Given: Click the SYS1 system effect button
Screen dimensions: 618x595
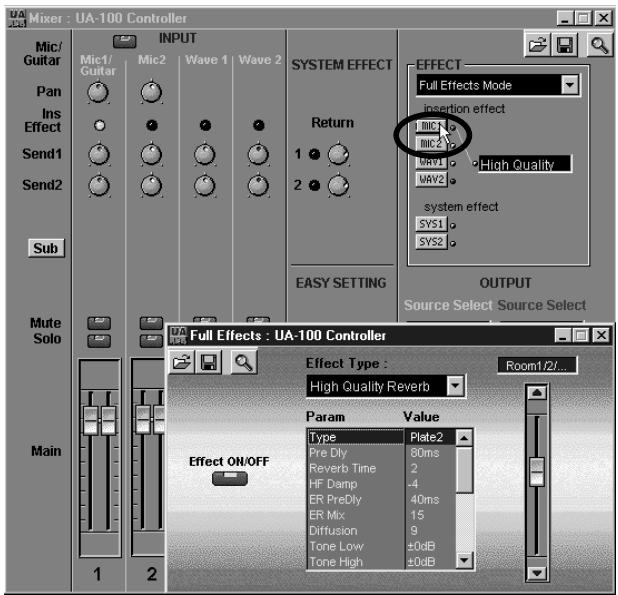Looking at the screenshot, I should (x=431, y=224).
